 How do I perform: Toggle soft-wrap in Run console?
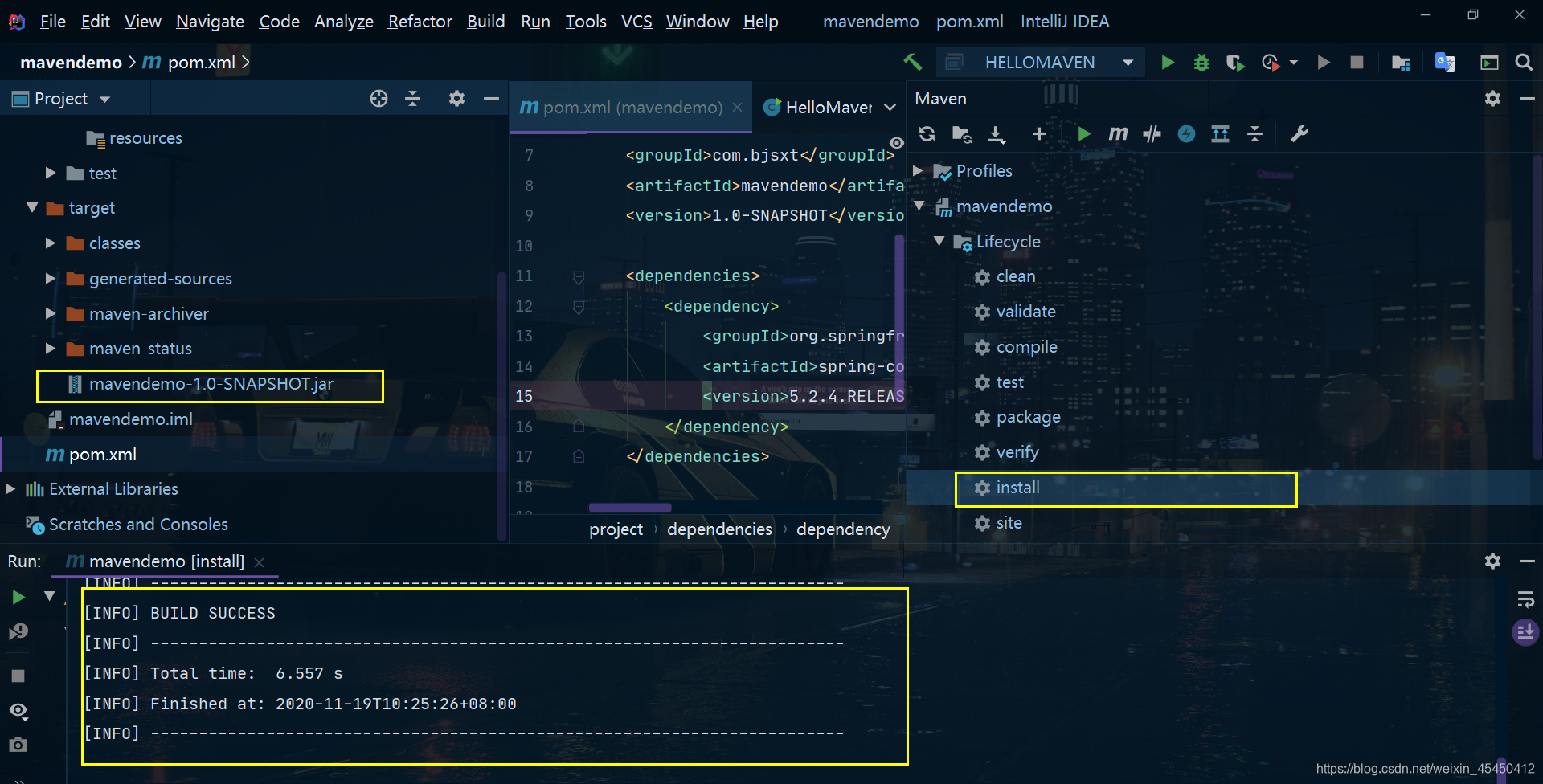1525,599
